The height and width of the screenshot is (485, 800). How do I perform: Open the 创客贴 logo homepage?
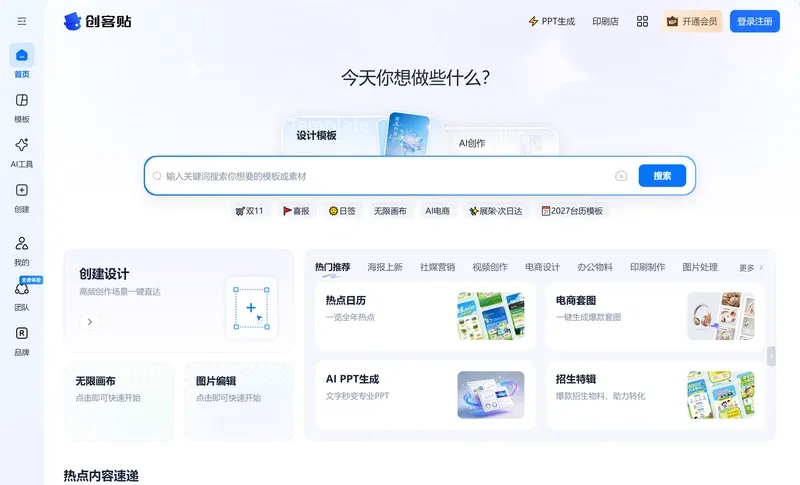tap(97, 21)
